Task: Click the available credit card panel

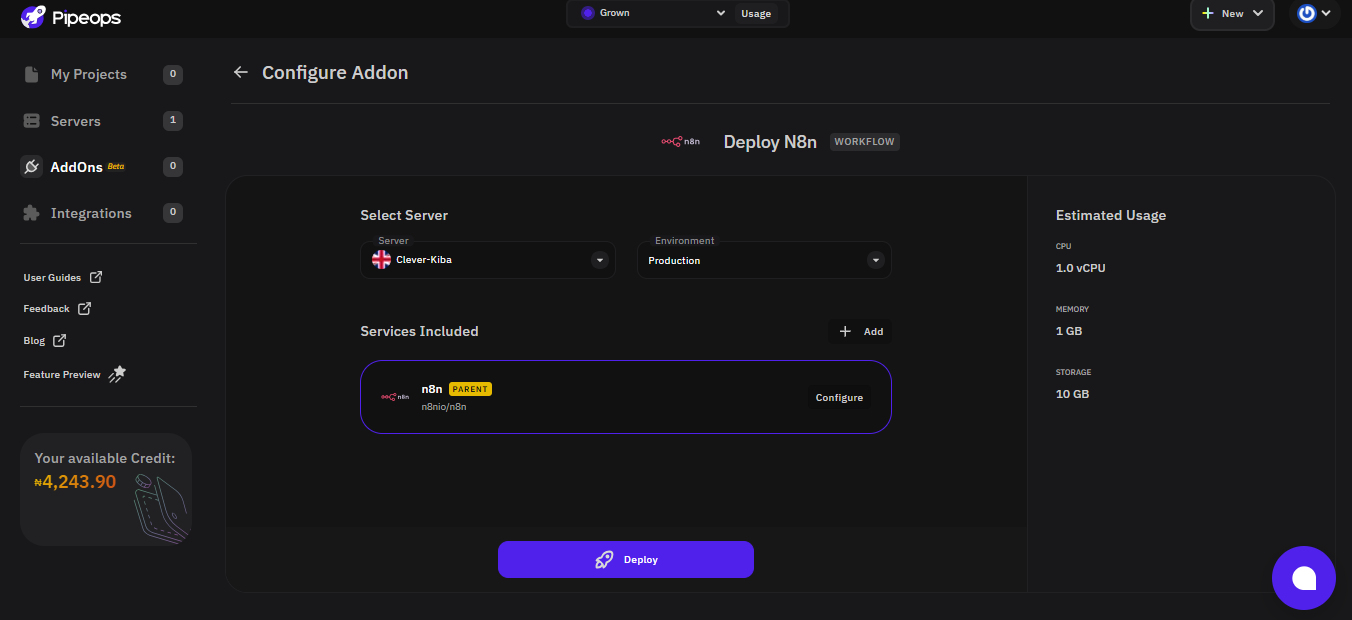Action: pos(106,489)
